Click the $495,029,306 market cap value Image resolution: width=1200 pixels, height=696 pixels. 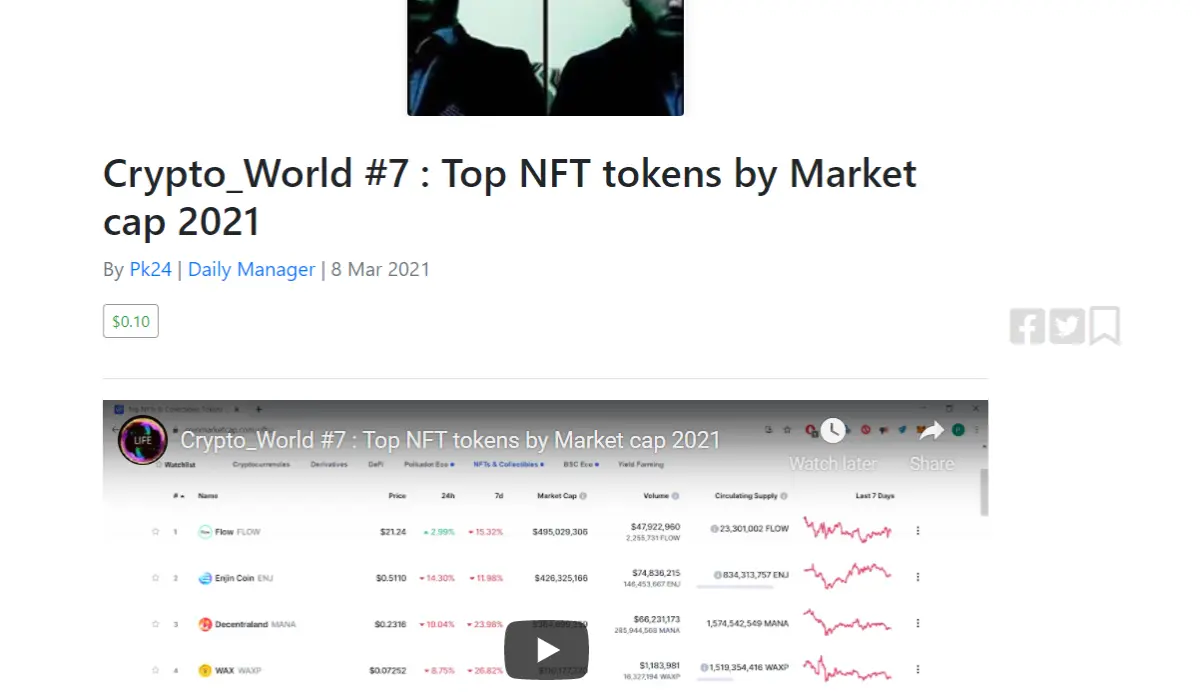[x=560, y=532]
